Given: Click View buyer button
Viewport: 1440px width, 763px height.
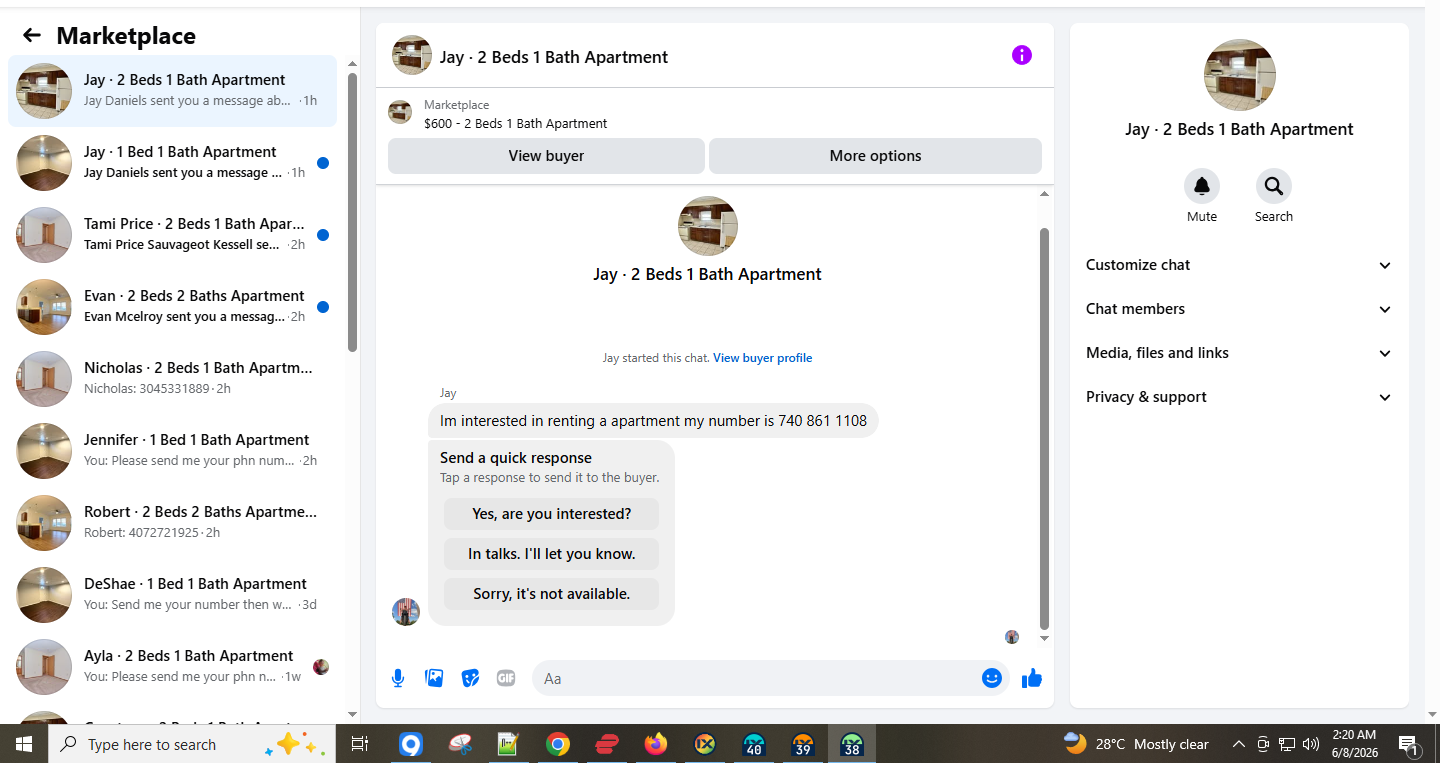Looking at the screenshot, I should (546, 156).
